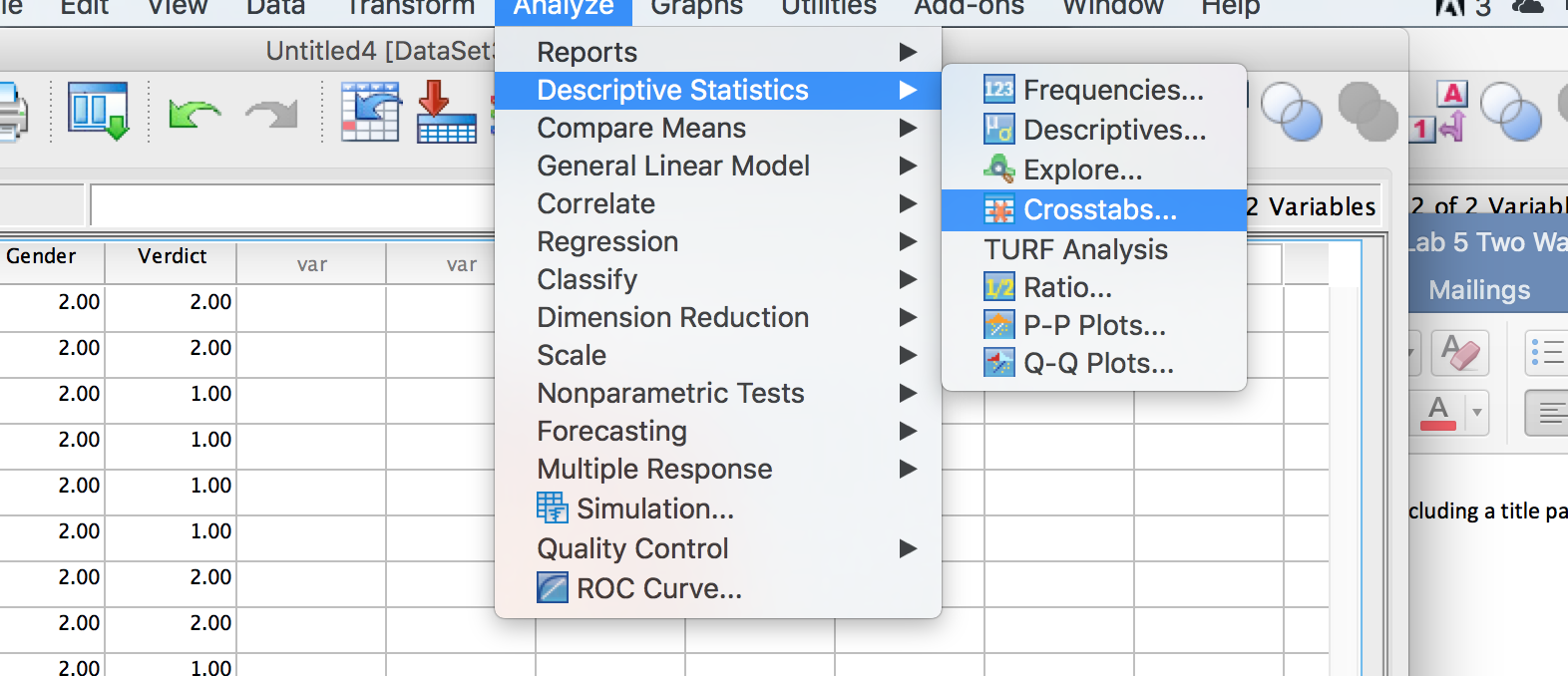Open the View menu
The height and width of the screenshot is (676, 1568).
point(178,10)
